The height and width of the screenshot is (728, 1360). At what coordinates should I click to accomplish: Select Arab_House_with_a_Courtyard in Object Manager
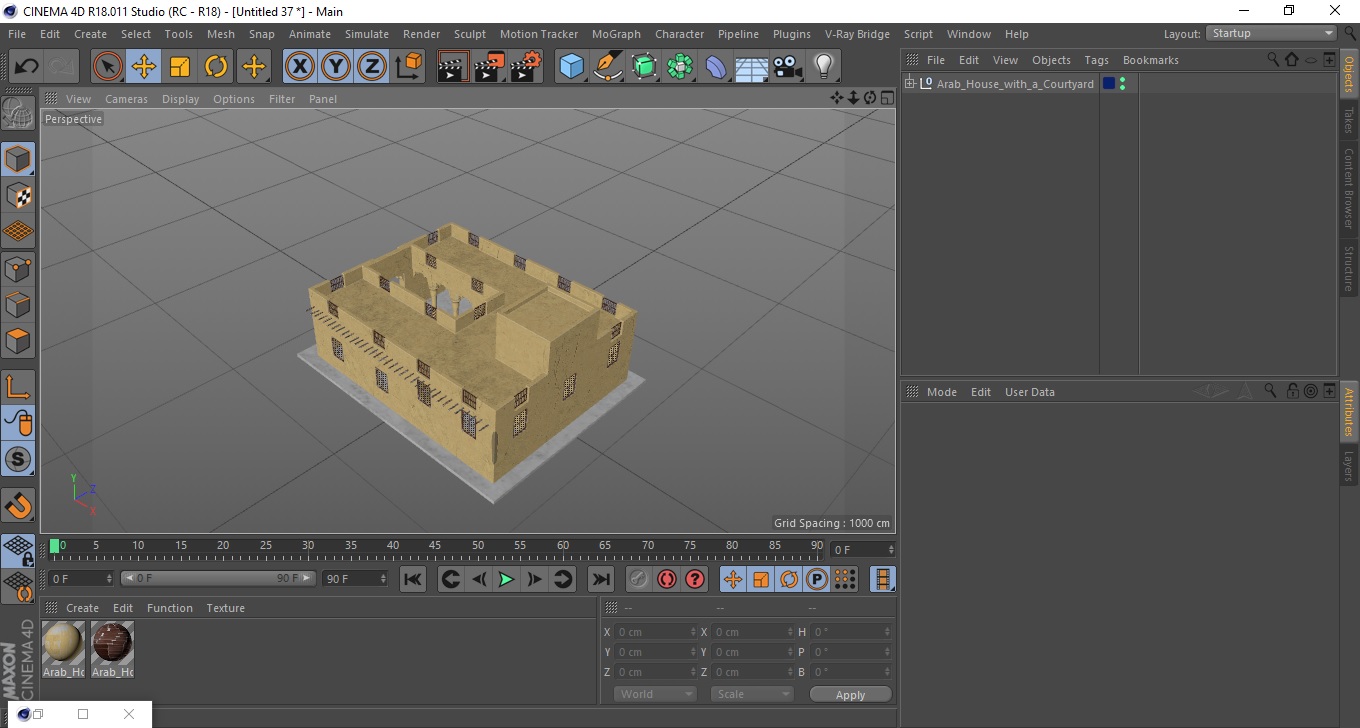click(x=1014, y=84)
